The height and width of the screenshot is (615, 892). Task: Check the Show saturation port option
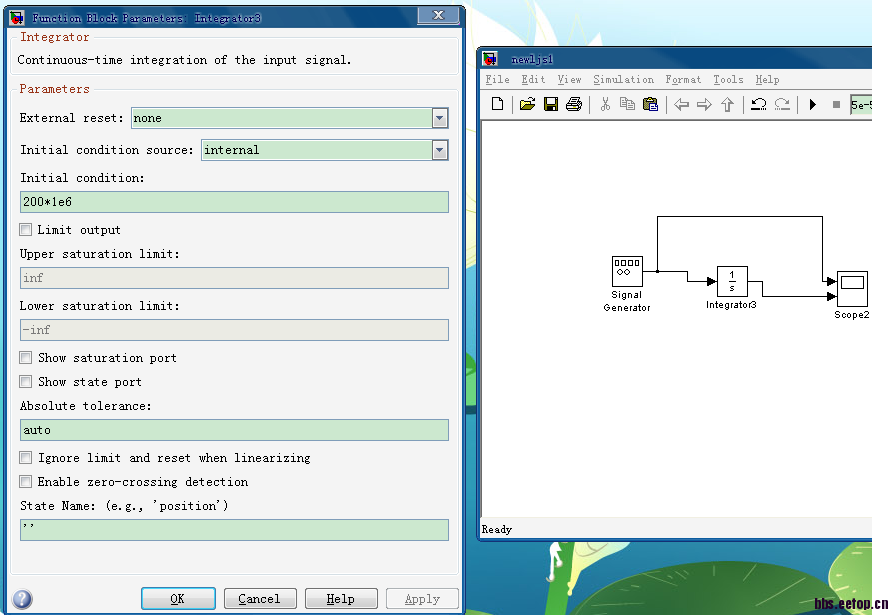coord(26,358)
